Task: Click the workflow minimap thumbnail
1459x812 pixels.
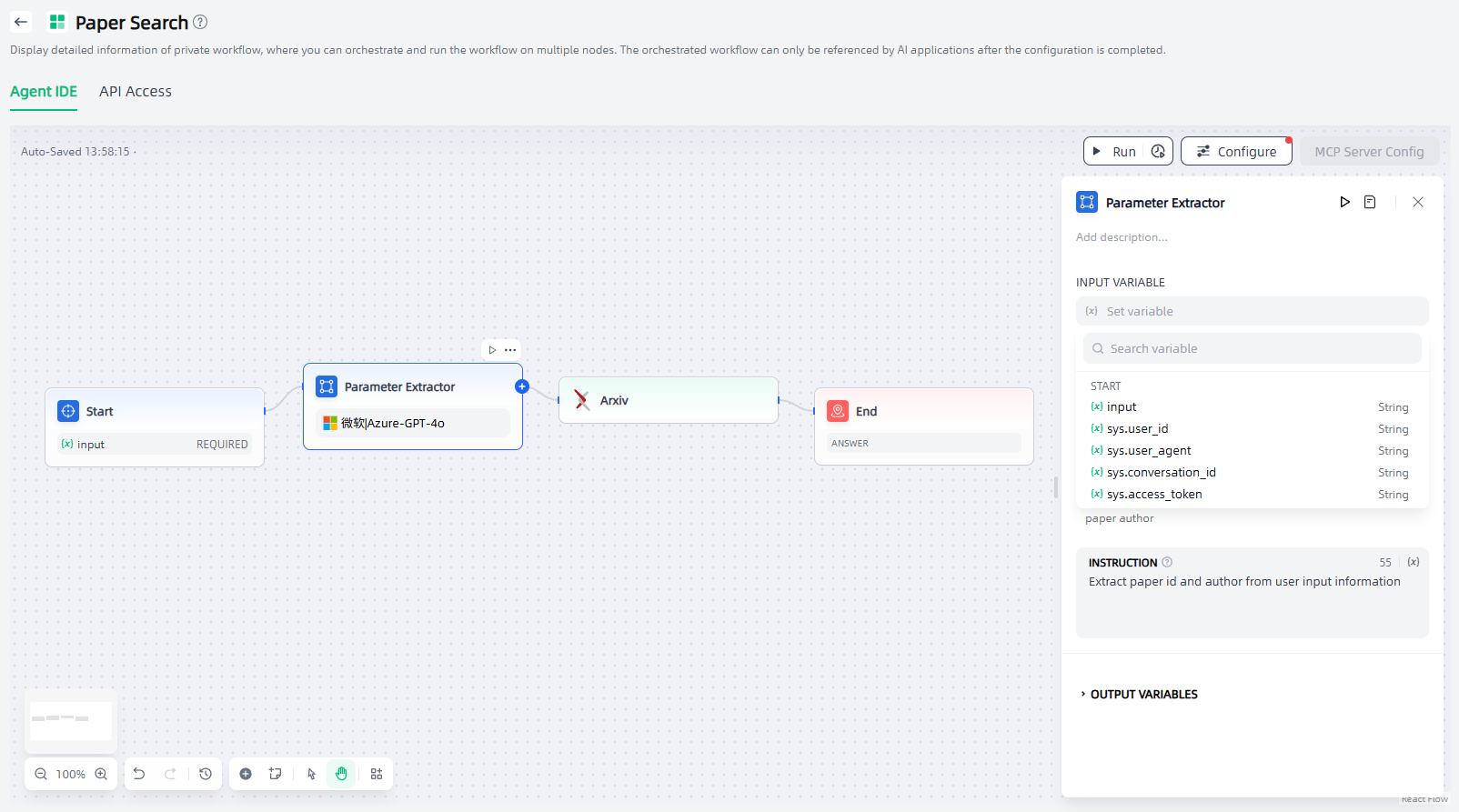Action: 71,720
